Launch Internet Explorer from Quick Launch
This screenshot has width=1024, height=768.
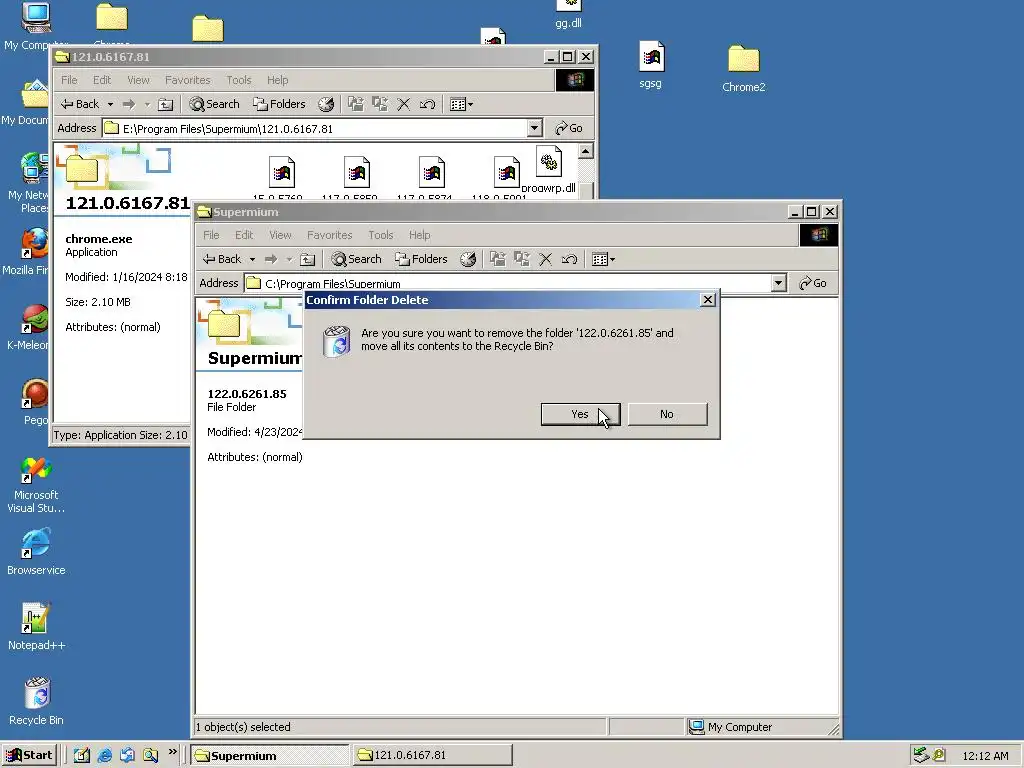coord(104,756)
